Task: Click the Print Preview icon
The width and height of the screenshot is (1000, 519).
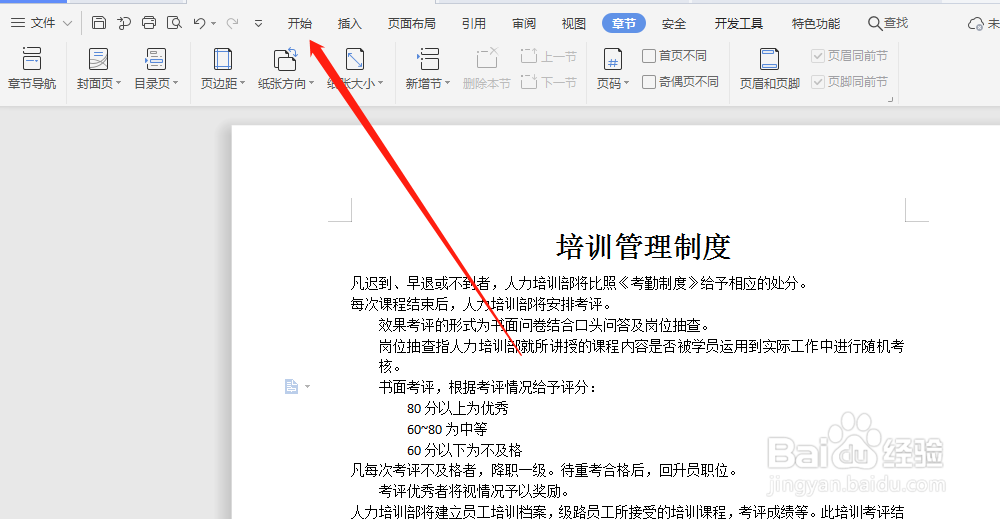Action: [x=174, y=23]
